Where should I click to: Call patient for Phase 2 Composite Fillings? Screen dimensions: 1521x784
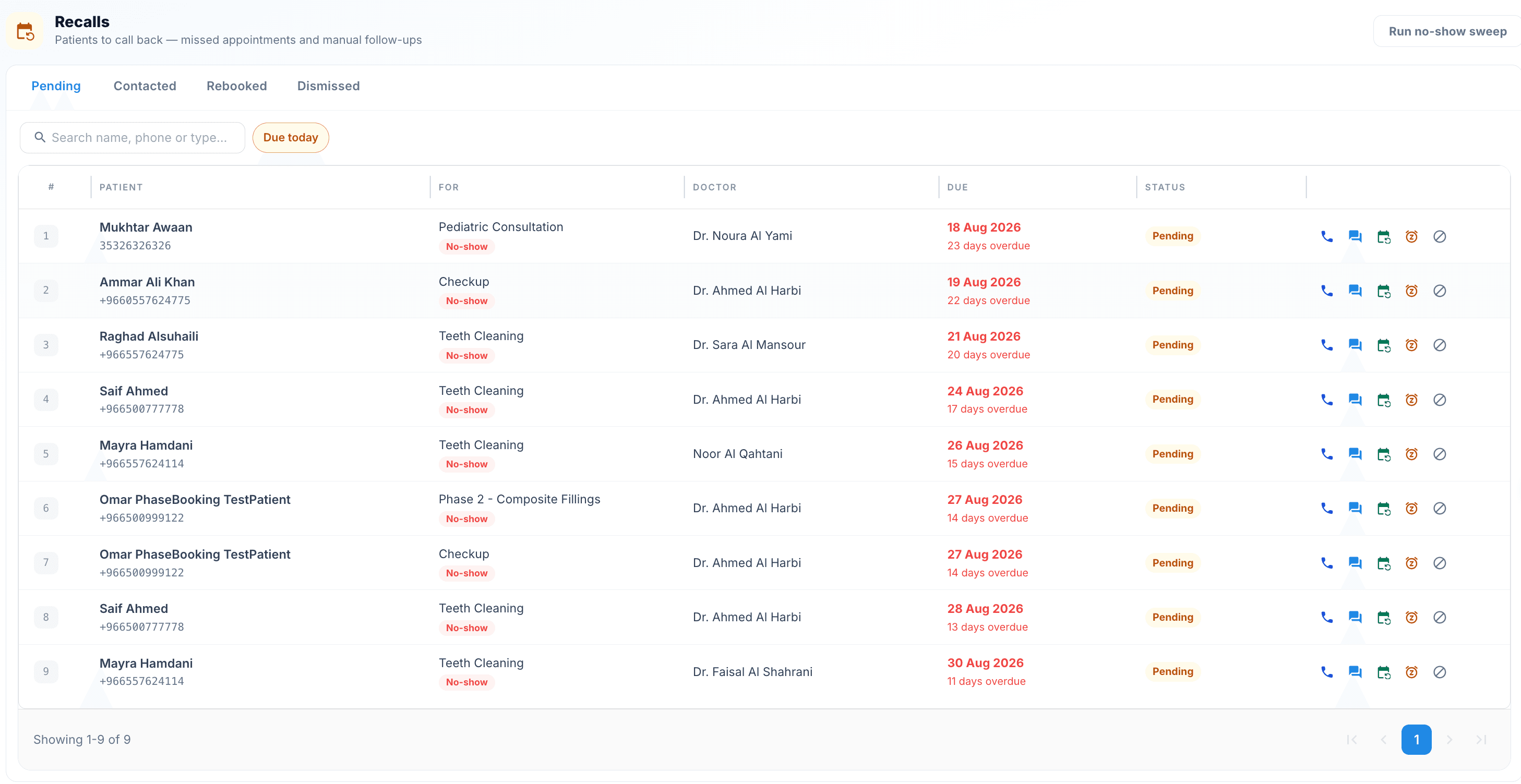(1327, 508)
